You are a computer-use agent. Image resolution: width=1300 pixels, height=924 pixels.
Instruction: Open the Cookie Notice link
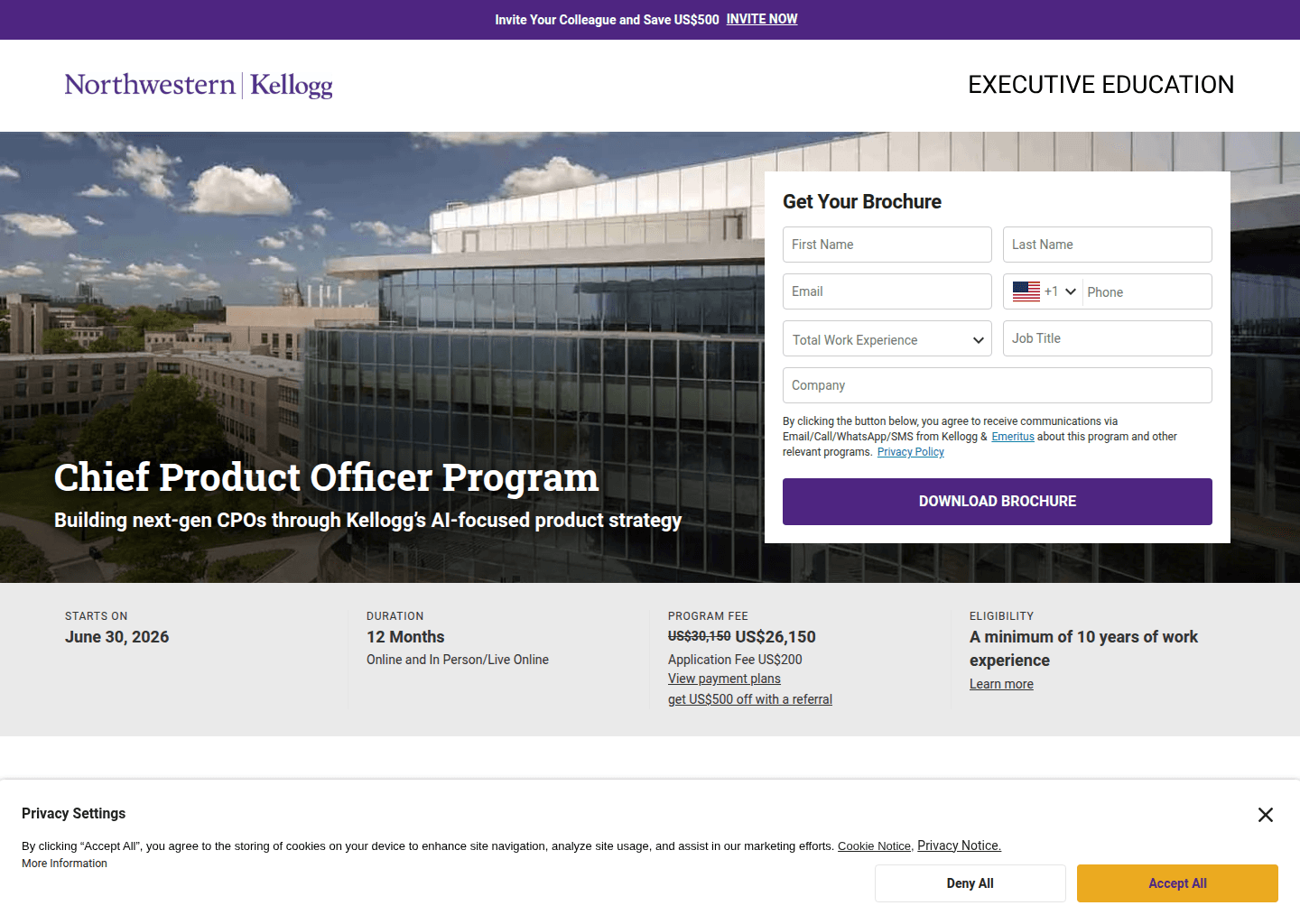tap(874, 846)
